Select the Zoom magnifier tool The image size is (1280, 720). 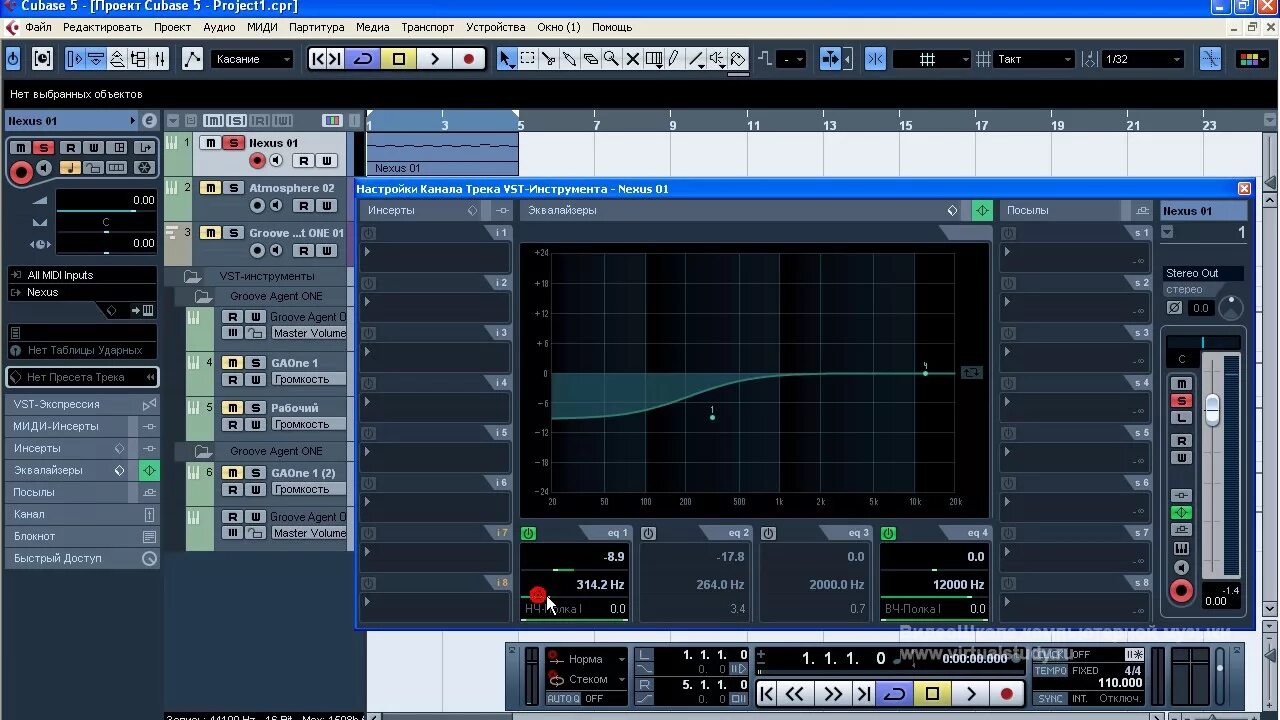coord(611,59)
